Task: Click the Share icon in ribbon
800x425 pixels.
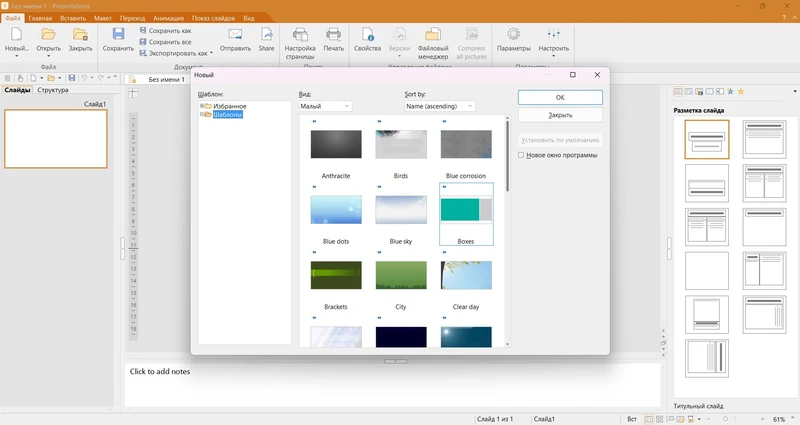Action: click(266, 35)
